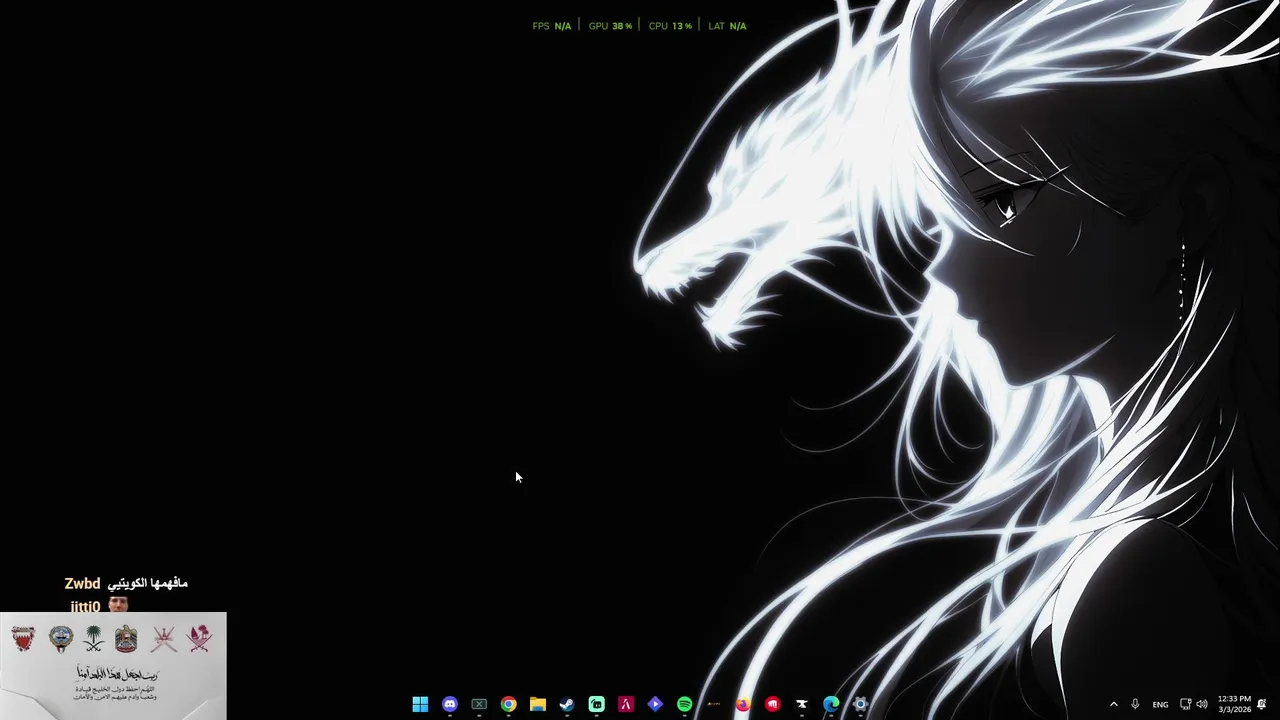This screenshot has height=720, width=1280.
Task: Launch Microsoft Edge from the taskbar
Action: (831, 704)
